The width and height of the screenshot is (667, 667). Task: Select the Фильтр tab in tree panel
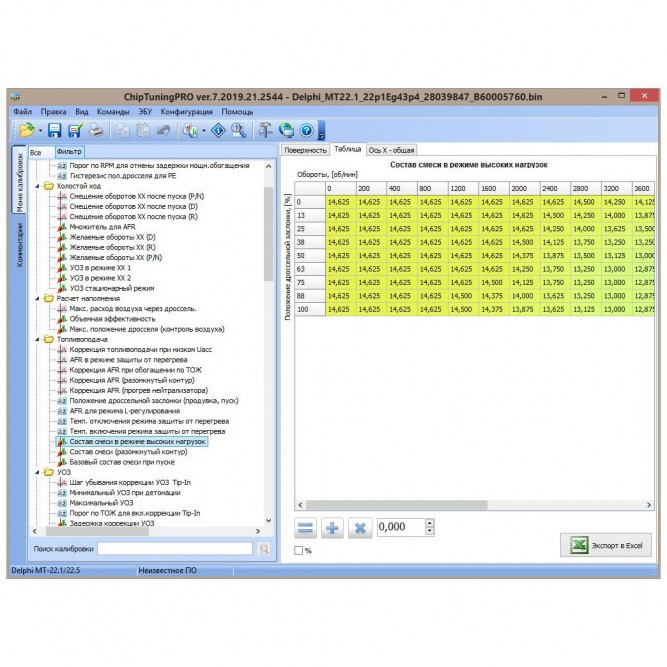(69, 151)
